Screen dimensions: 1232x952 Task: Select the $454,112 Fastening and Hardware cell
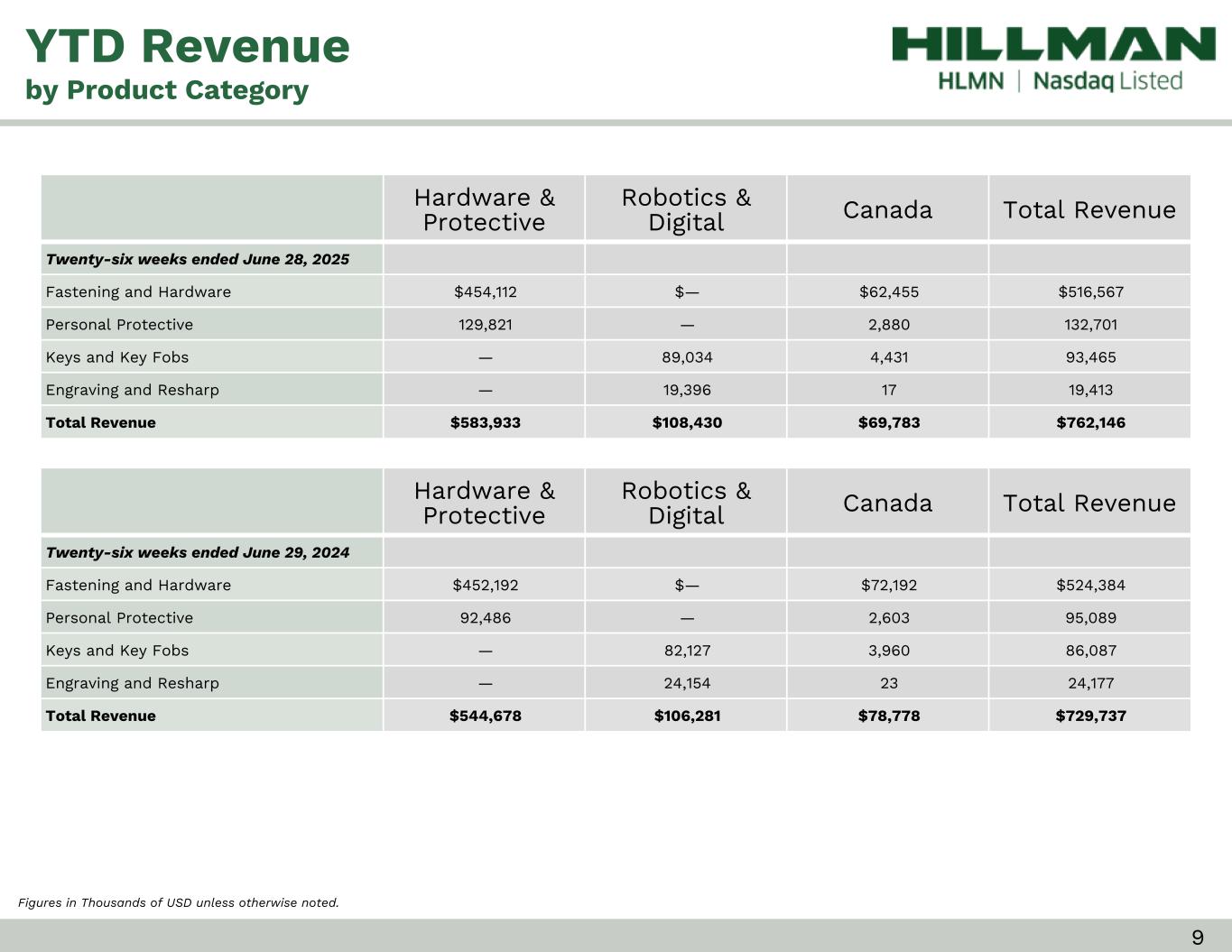click(x=485, y=291)
